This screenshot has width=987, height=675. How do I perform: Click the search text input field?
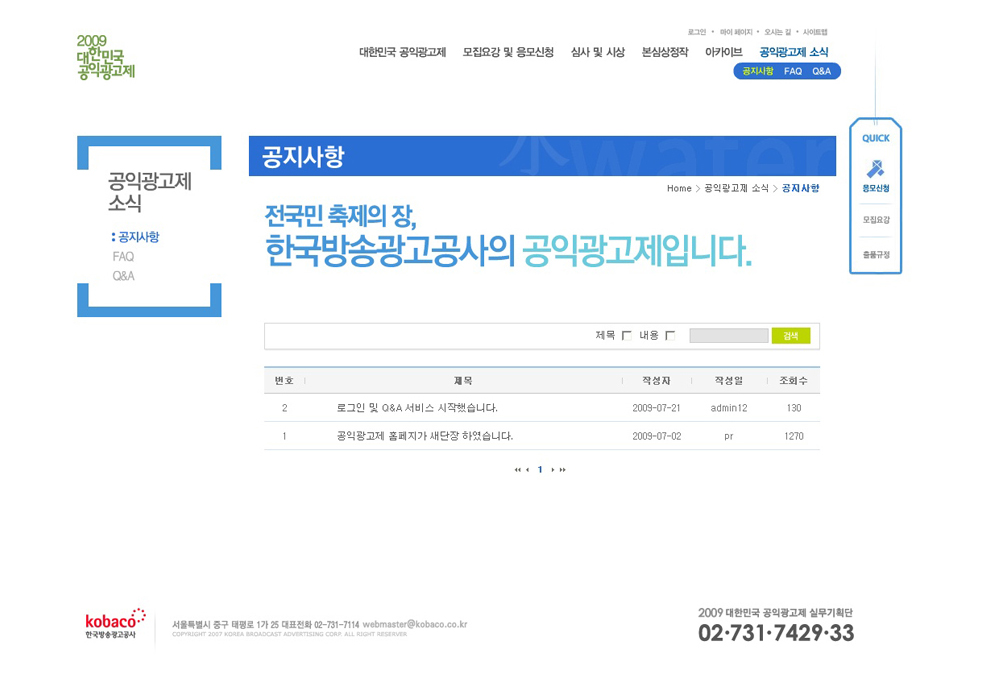(728, 336)
